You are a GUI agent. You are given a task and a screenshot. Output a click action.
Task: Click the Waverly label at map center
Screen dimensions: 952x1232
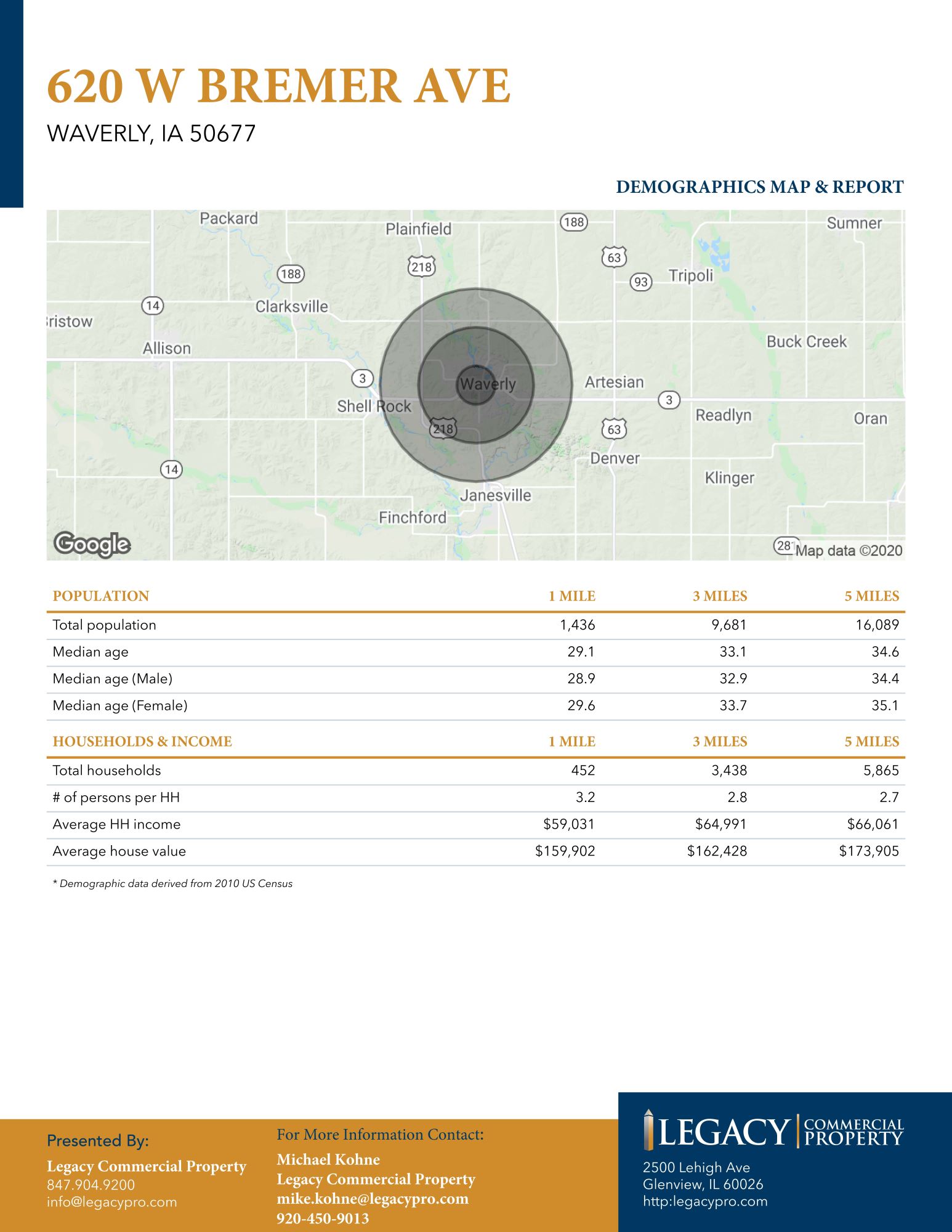488,384
